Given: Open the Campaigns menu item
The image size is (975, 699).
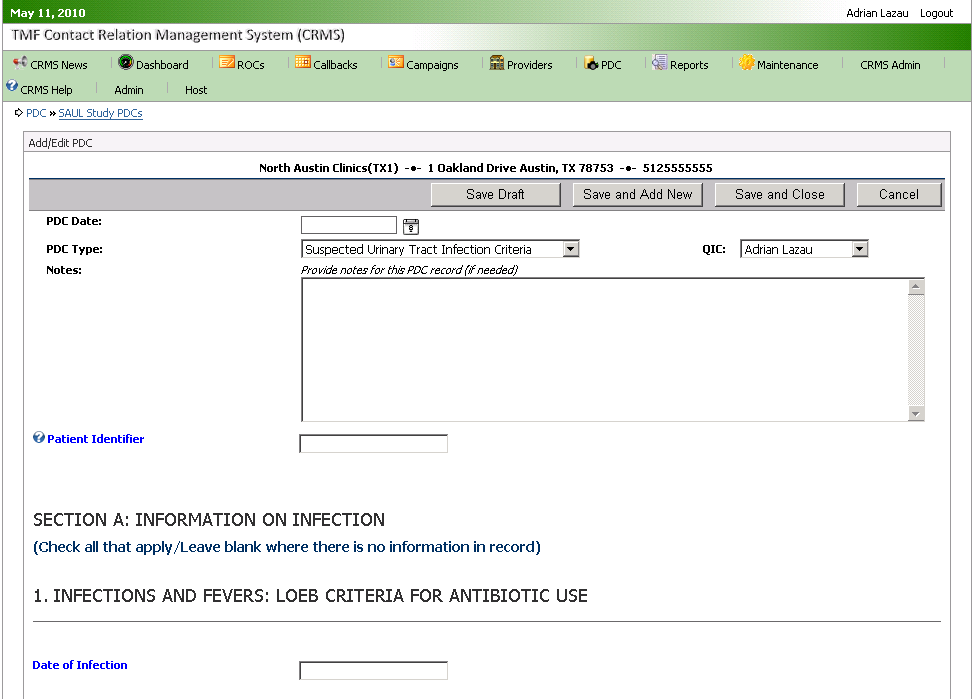Looking at the screenshot, I should (x=432, y=65).
